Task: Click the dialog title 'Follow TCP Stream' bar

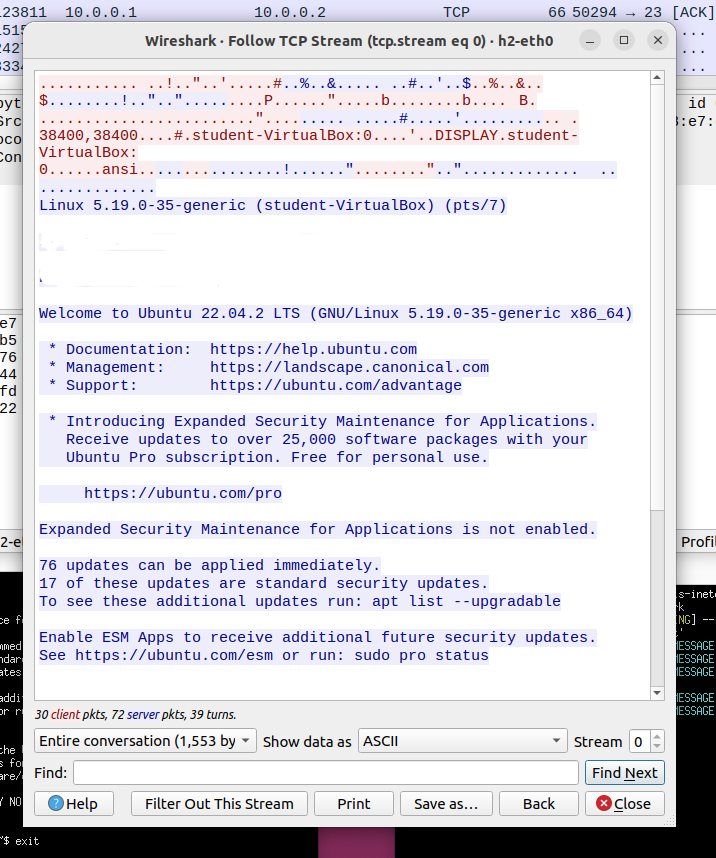Action: click(x=349, y=41)
